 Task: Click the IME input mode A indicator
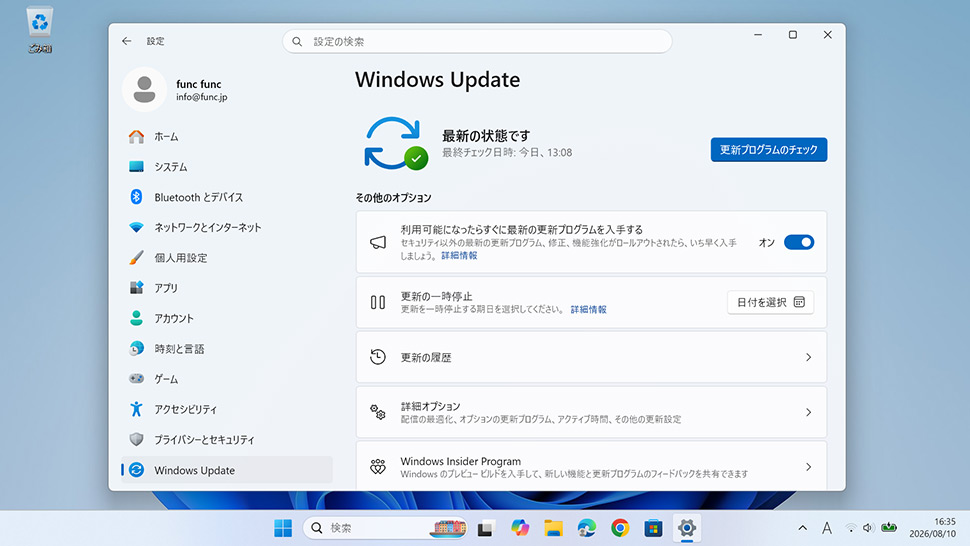click(827, 528)
